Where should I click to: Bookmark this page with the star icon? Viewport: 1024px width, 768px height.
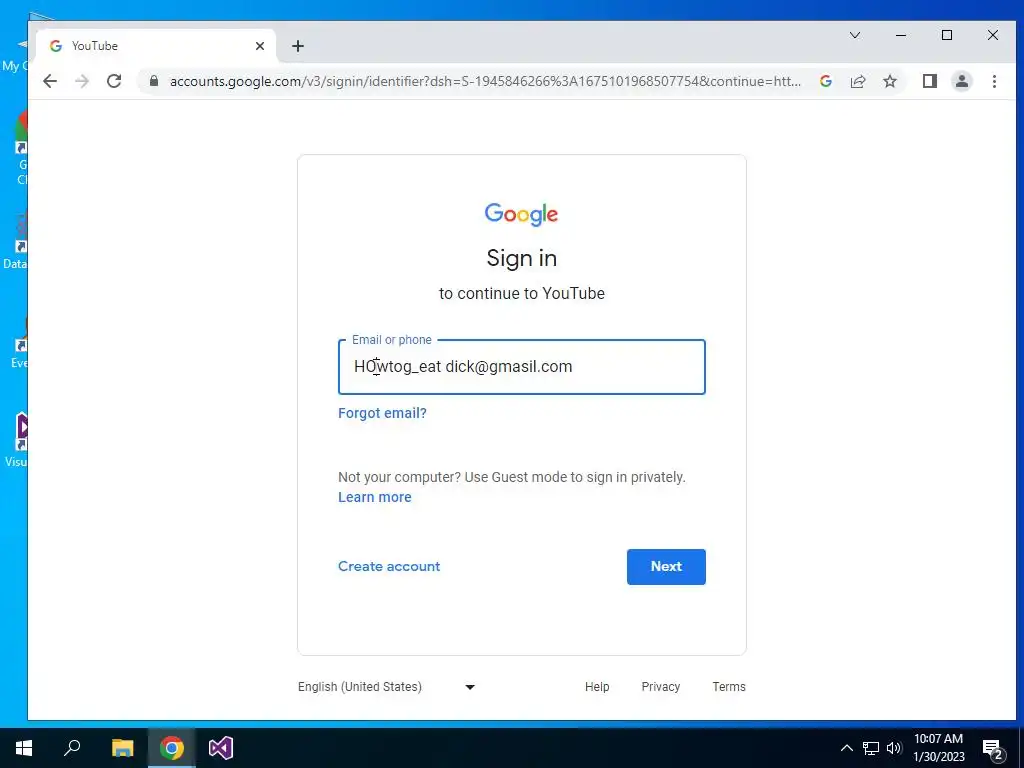[x=889, y=81]
